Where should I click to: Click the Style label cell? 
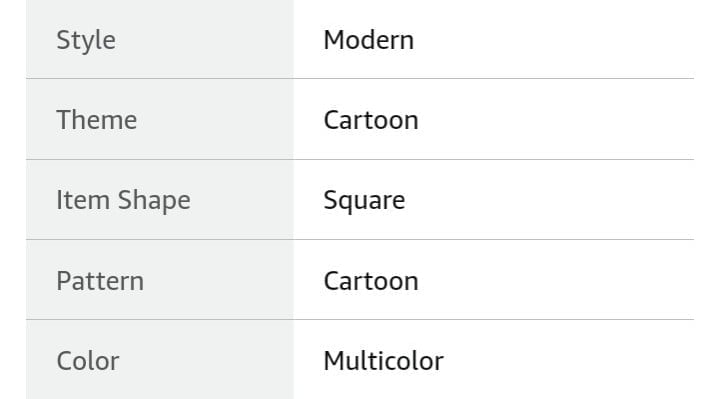click(160, 39)
